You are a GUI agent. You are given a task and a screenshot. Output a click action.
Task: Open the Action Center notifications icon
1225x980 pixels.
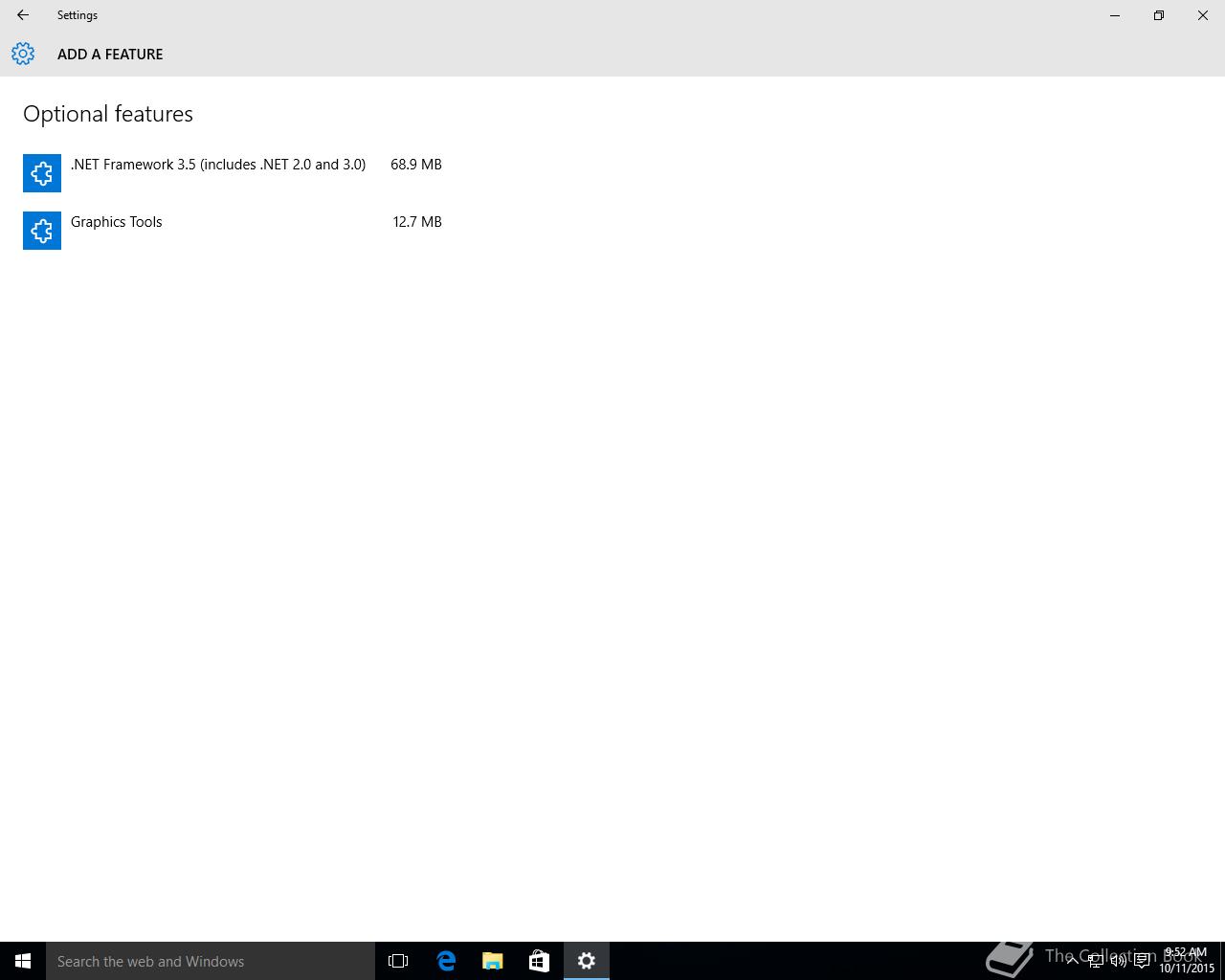click(1142, 961)
